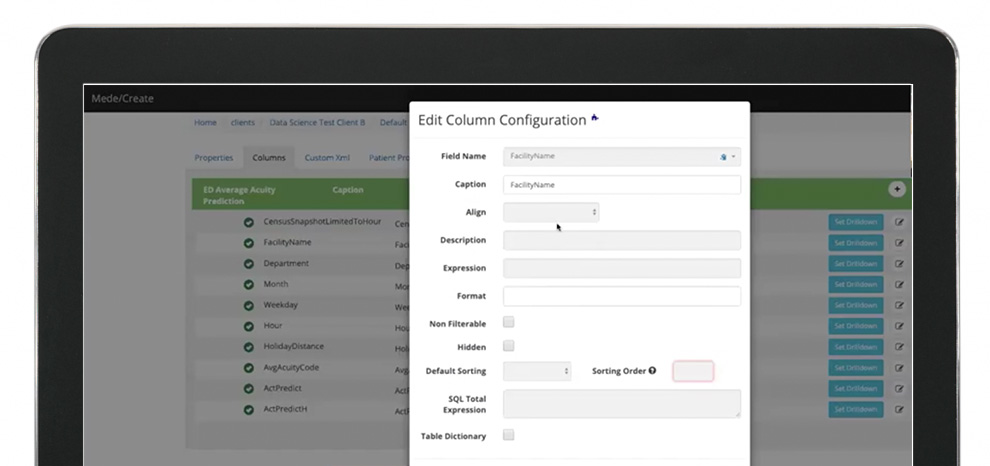
Task: Click Set Drilldown for Month row
Action: click(856, 285)
